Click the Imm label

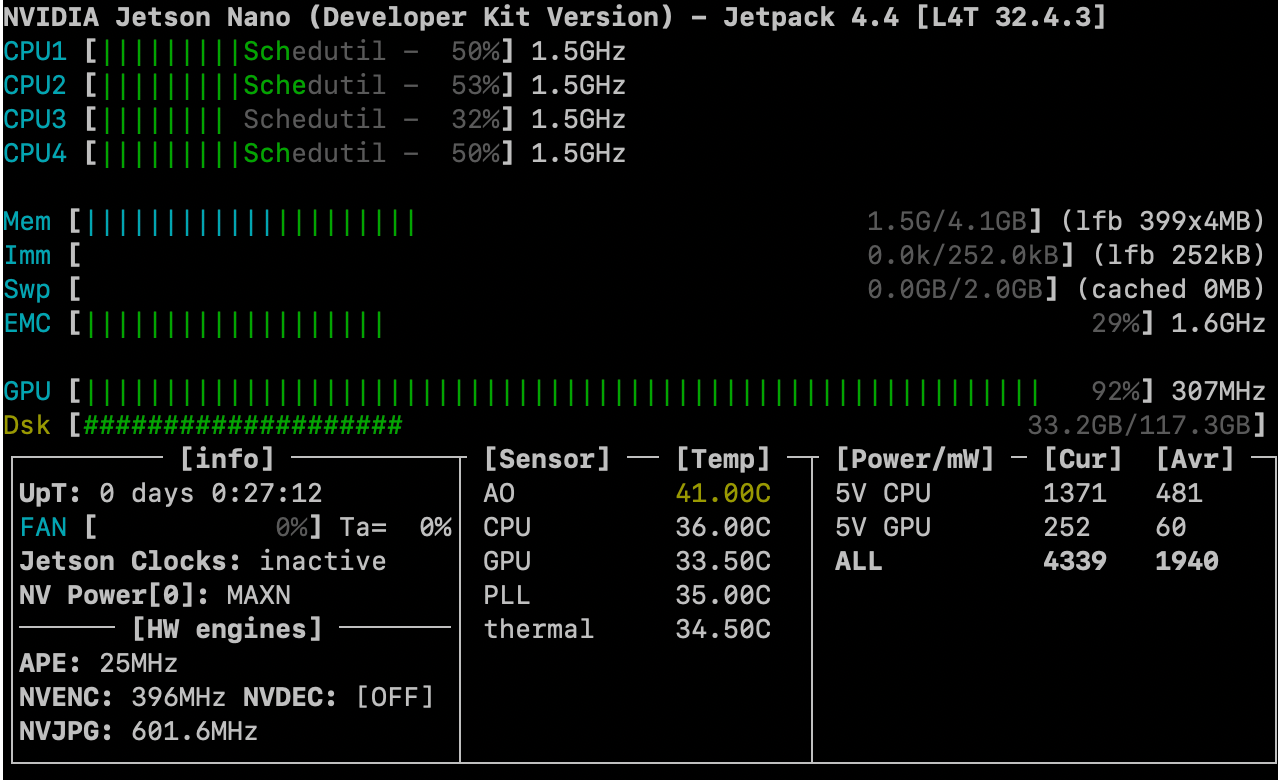(27, 255)
